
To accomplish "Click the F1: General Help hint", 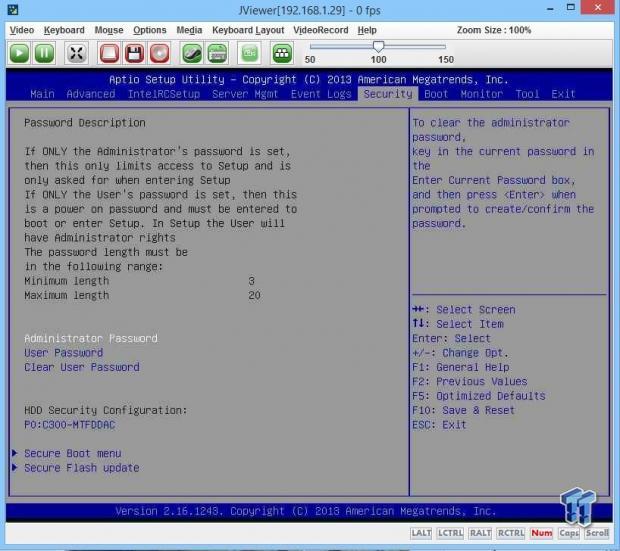I will pyautogui.click(x=461, y=367).
